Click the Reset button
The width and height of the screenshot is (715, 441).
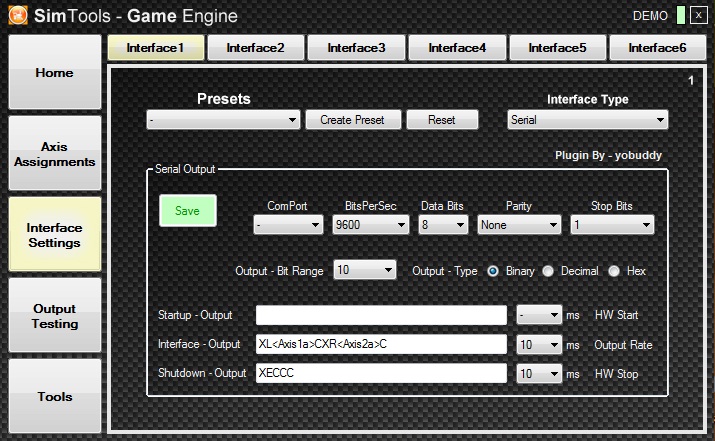click(441, 120)
